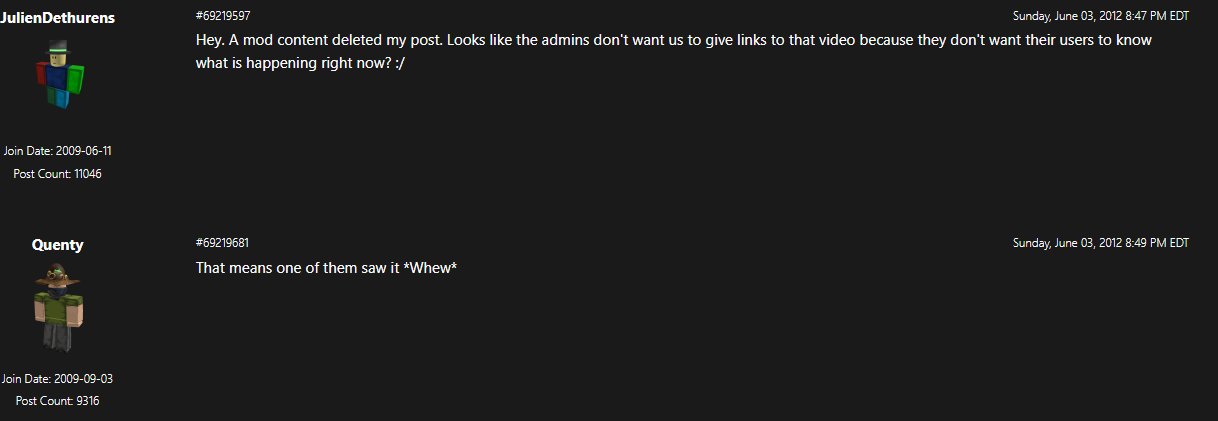Click Quenty's post count of 9316
Image resolution: width=1218 pixels, height=421 pixels.
pos(57,401)
